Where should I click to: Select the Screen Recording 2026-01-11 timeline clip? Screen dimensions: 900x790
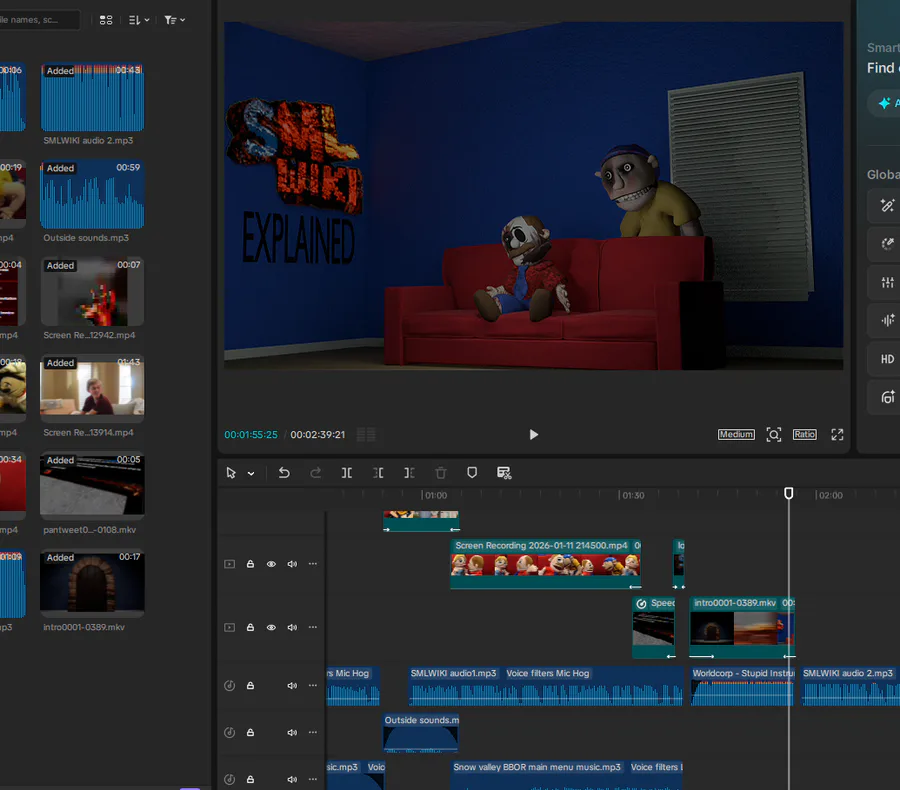point(545,564)
